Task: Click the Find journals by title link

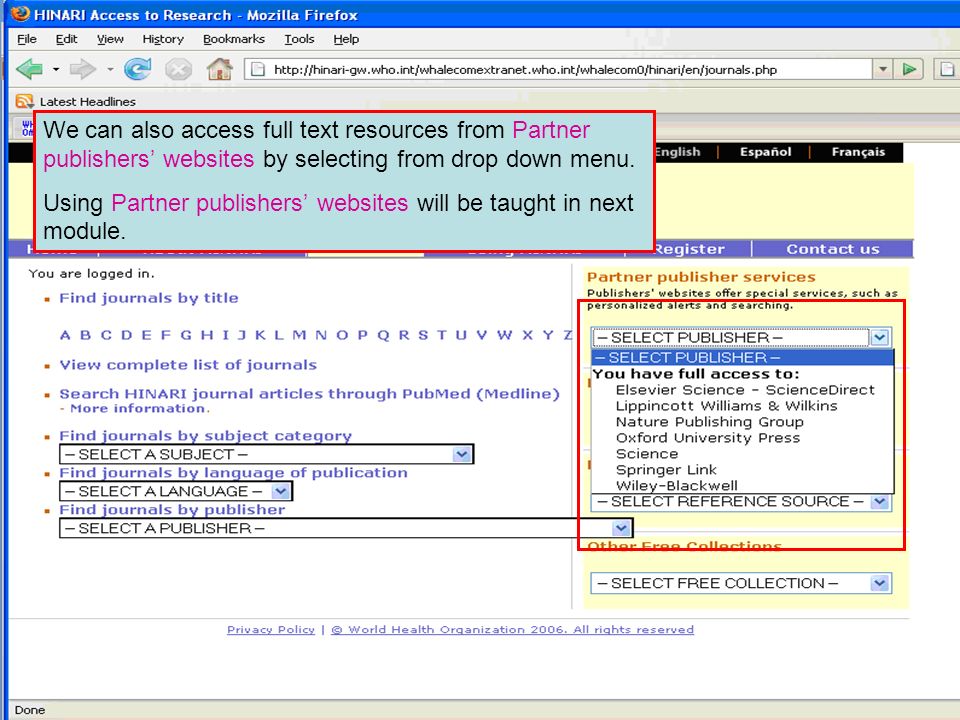Action: tap(149, 298)
